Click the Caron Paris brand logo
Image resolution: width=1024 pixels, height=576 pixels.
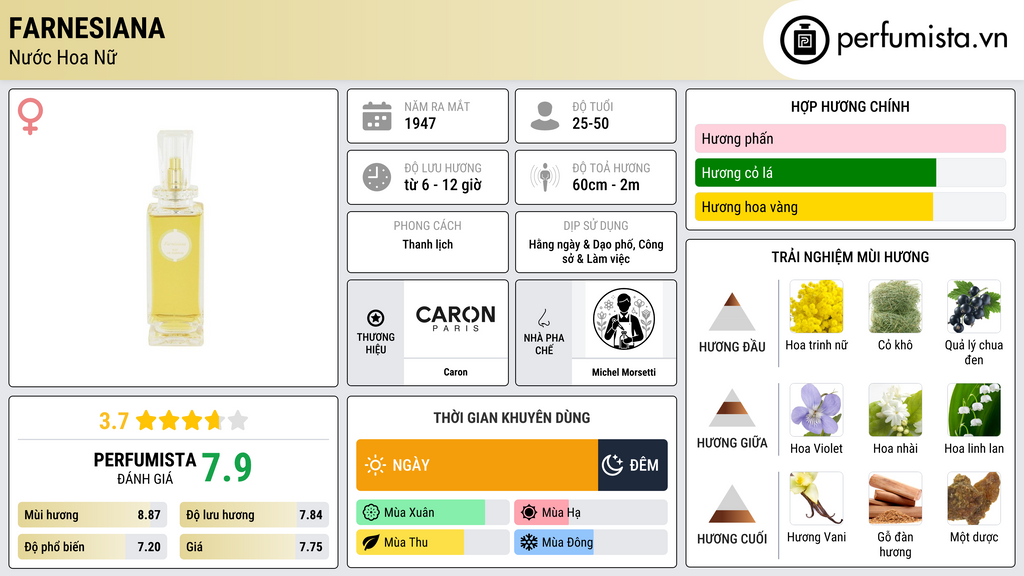click(456, 319)
